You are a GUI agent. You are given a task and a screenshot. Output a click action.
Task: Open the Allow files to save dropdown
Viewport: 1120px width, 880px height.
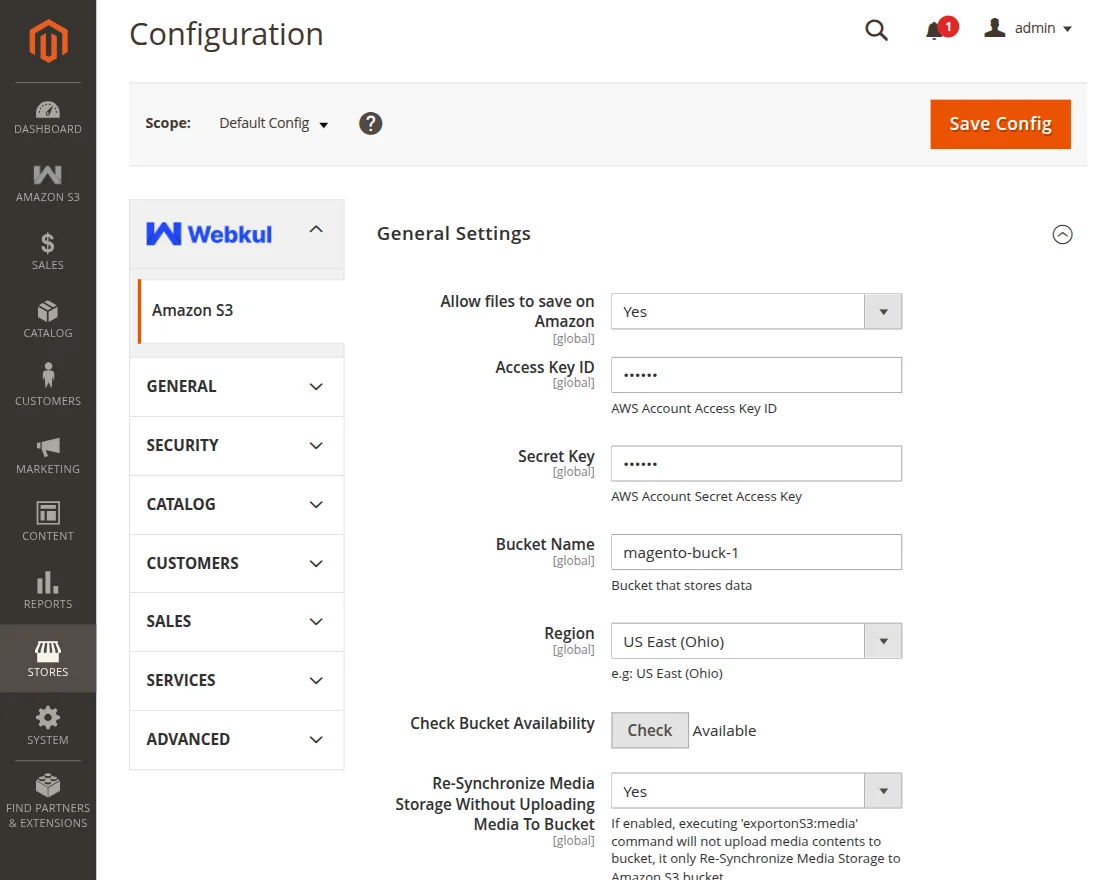pyautogui.click(x=756, y=312)
